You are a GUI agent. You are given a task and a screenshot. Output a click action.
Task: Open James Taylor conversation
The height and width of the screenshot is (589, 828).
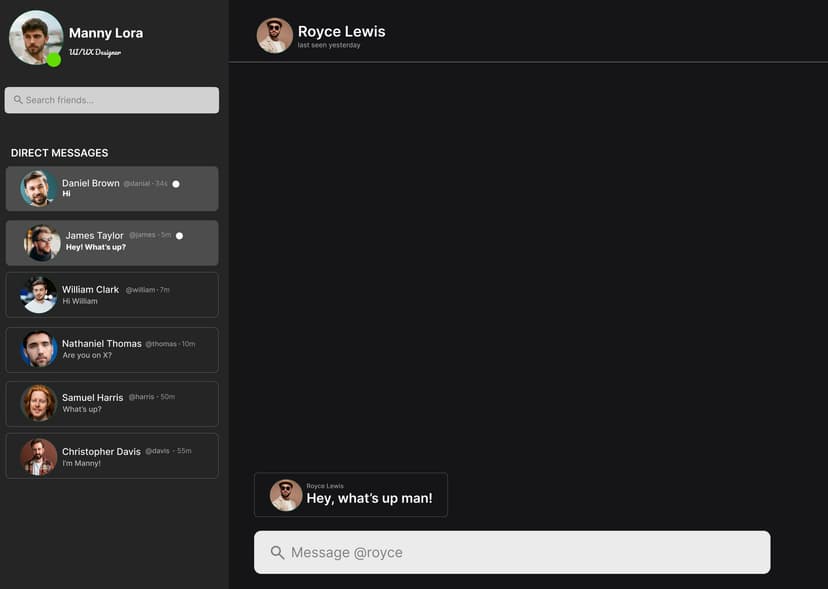[x=112, y=242]
